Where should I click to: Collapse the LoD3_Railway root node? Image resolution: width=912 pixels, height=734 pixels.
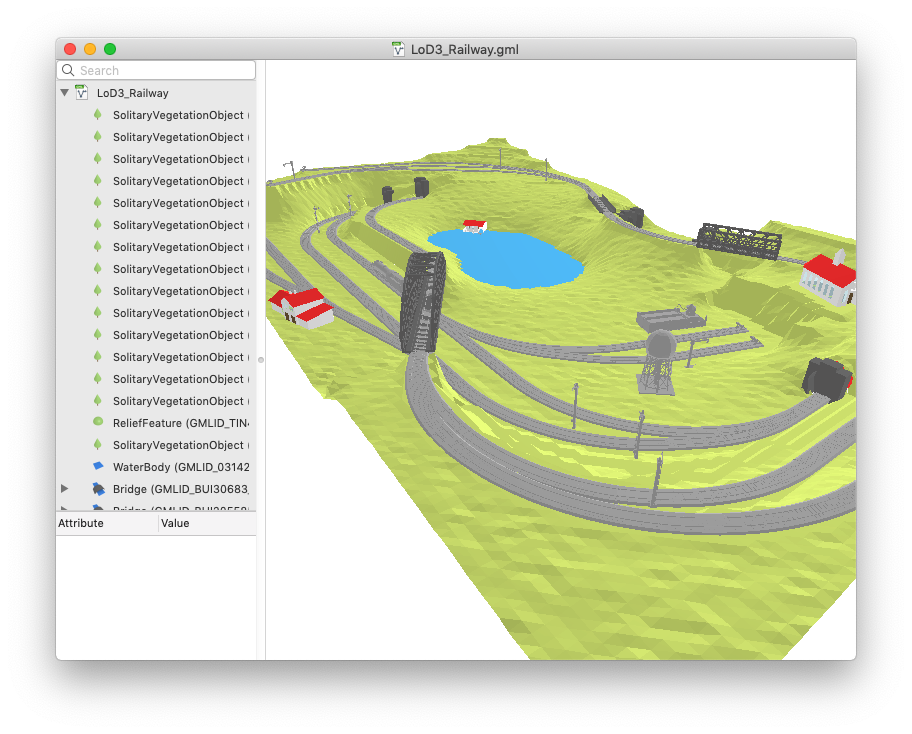(65, 92)
